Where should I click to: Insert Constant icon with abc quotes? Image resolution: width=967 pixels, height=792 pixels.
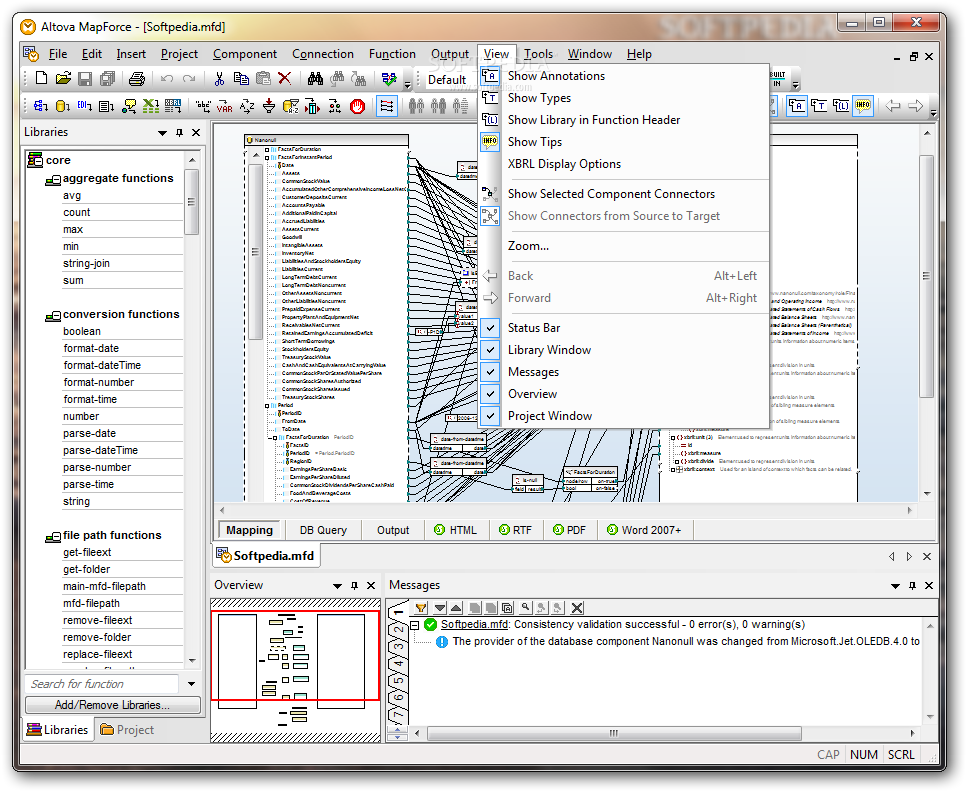coord(203,106)
